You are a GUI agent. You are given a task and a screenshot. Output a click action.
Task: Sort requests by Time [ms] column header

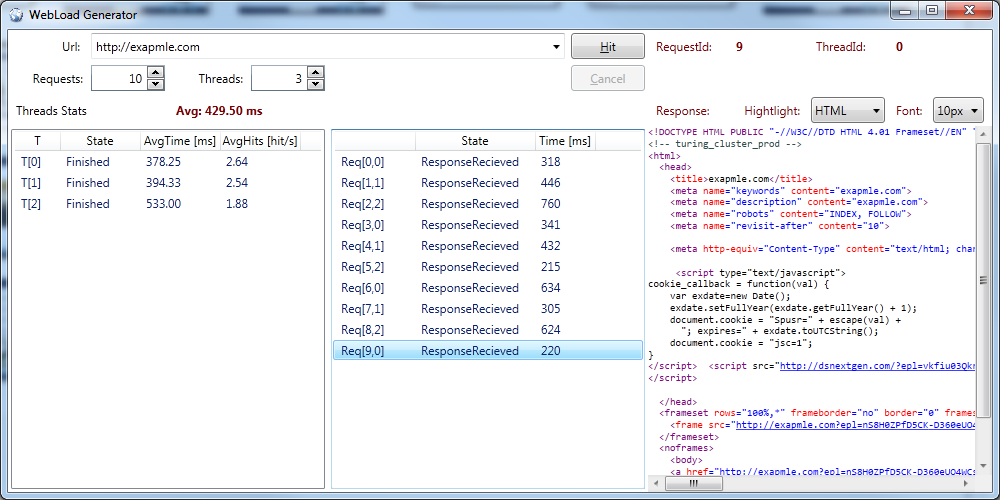[x=564, y=141]
